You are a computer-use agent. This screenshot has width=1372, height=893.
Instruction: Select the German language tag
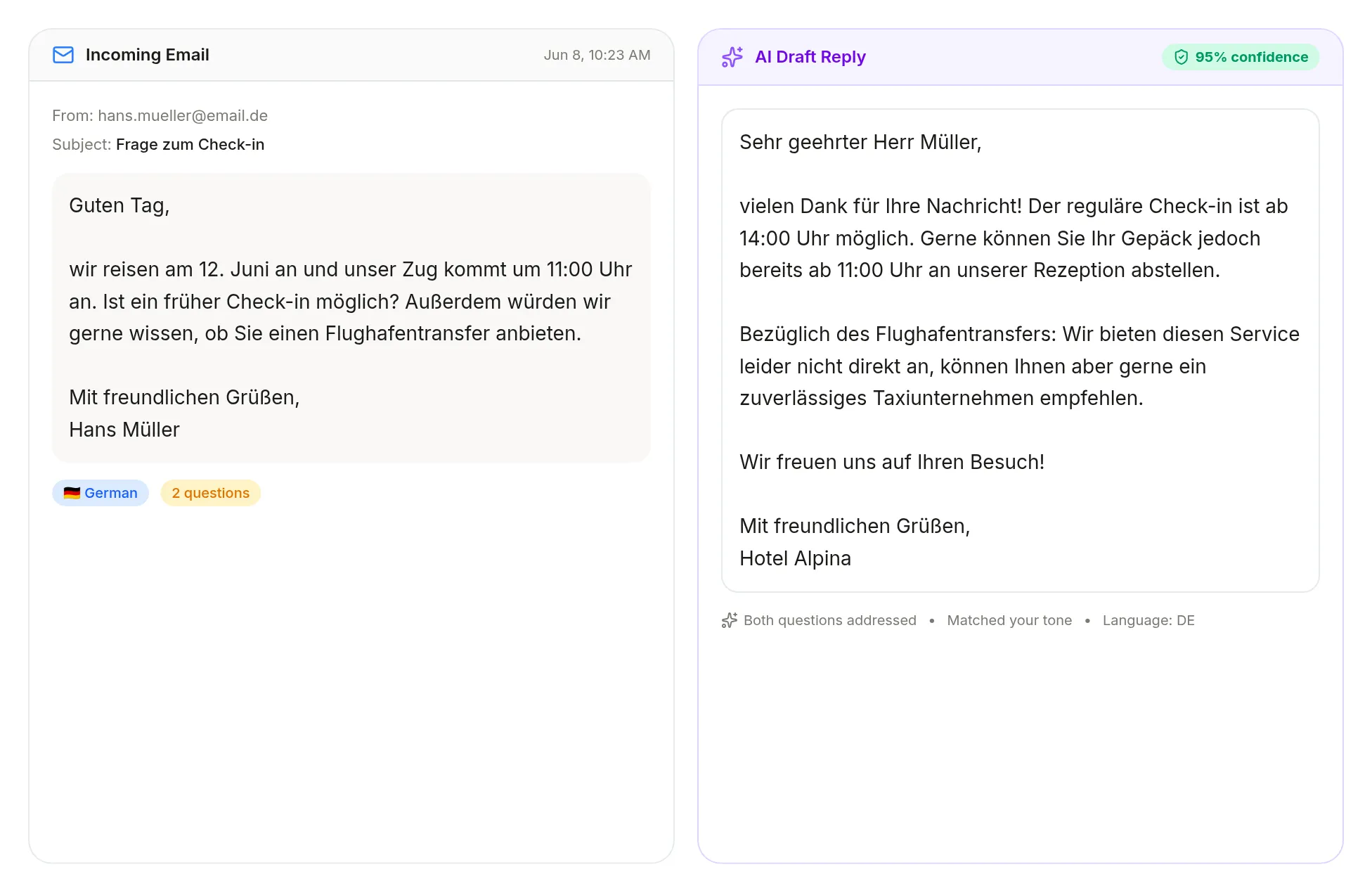point(101,493)
